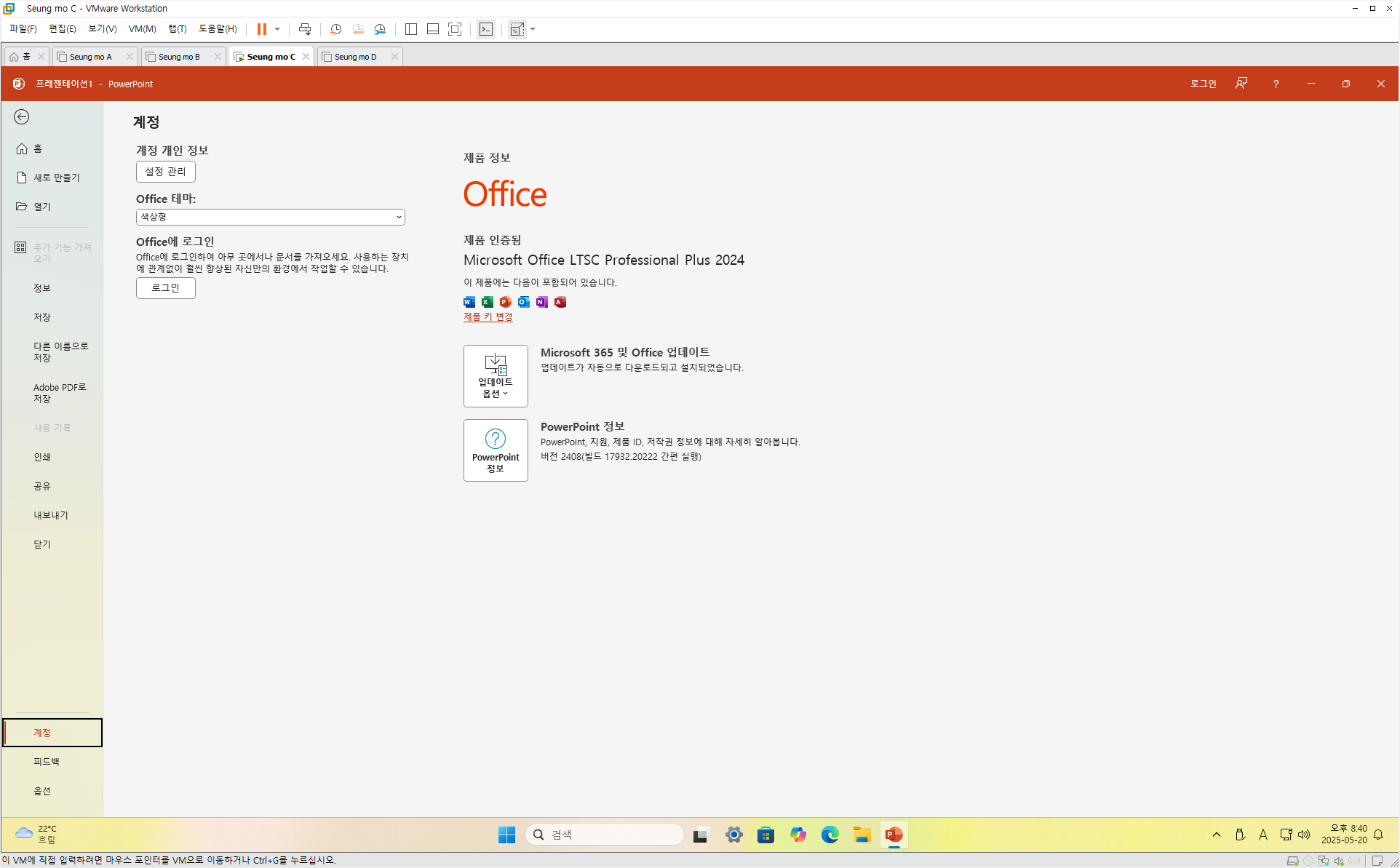Expand the Office 테마 dropdown

tap(270, 217)
